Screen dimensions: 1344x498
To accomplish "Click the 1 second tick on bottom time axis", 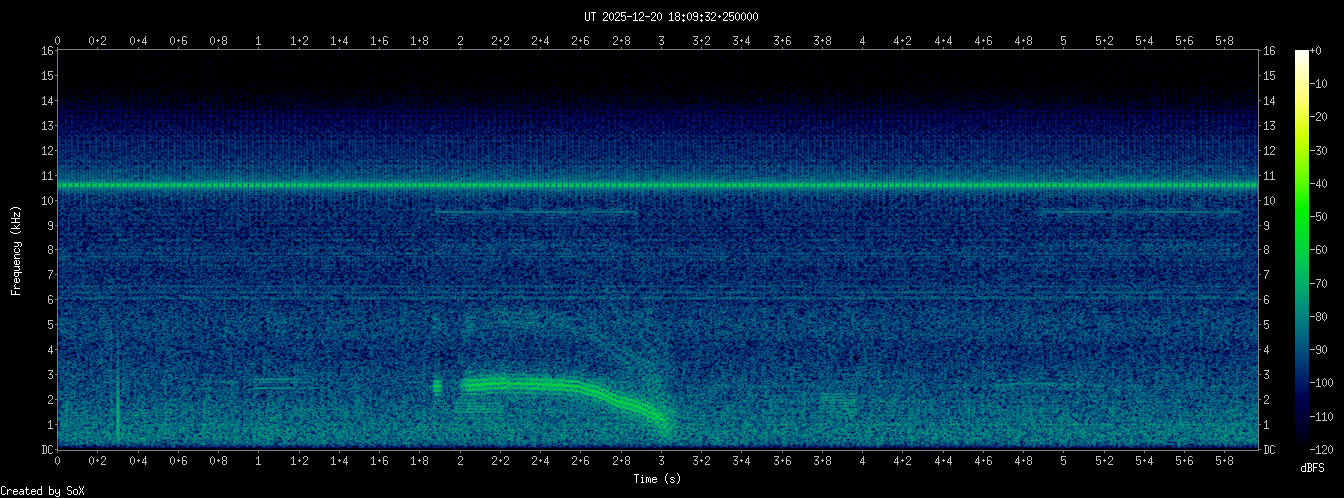I will click(259, 461).
